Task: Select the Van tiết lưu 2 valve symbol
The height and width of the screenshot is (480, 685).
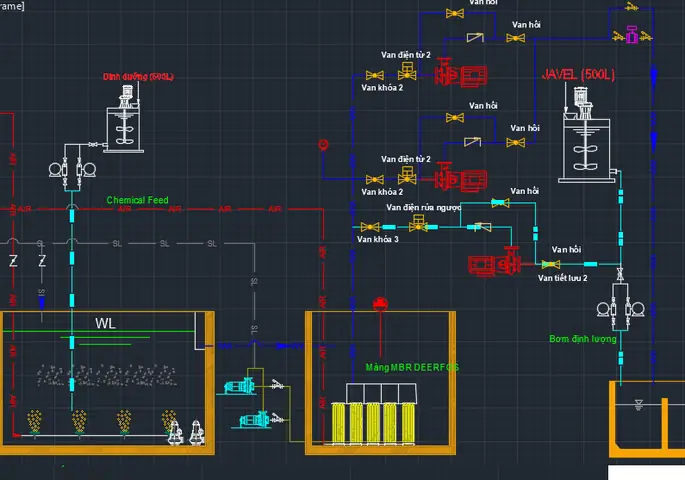Action: (550, 264)
